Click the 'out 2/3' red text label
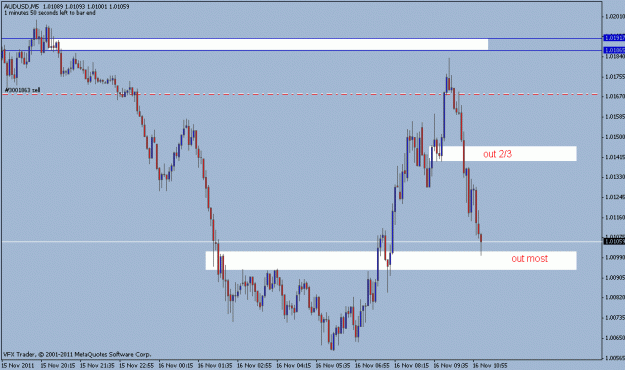Image resolution: width=625 pixels, height=370 pixels. click(x=497, y=154)
